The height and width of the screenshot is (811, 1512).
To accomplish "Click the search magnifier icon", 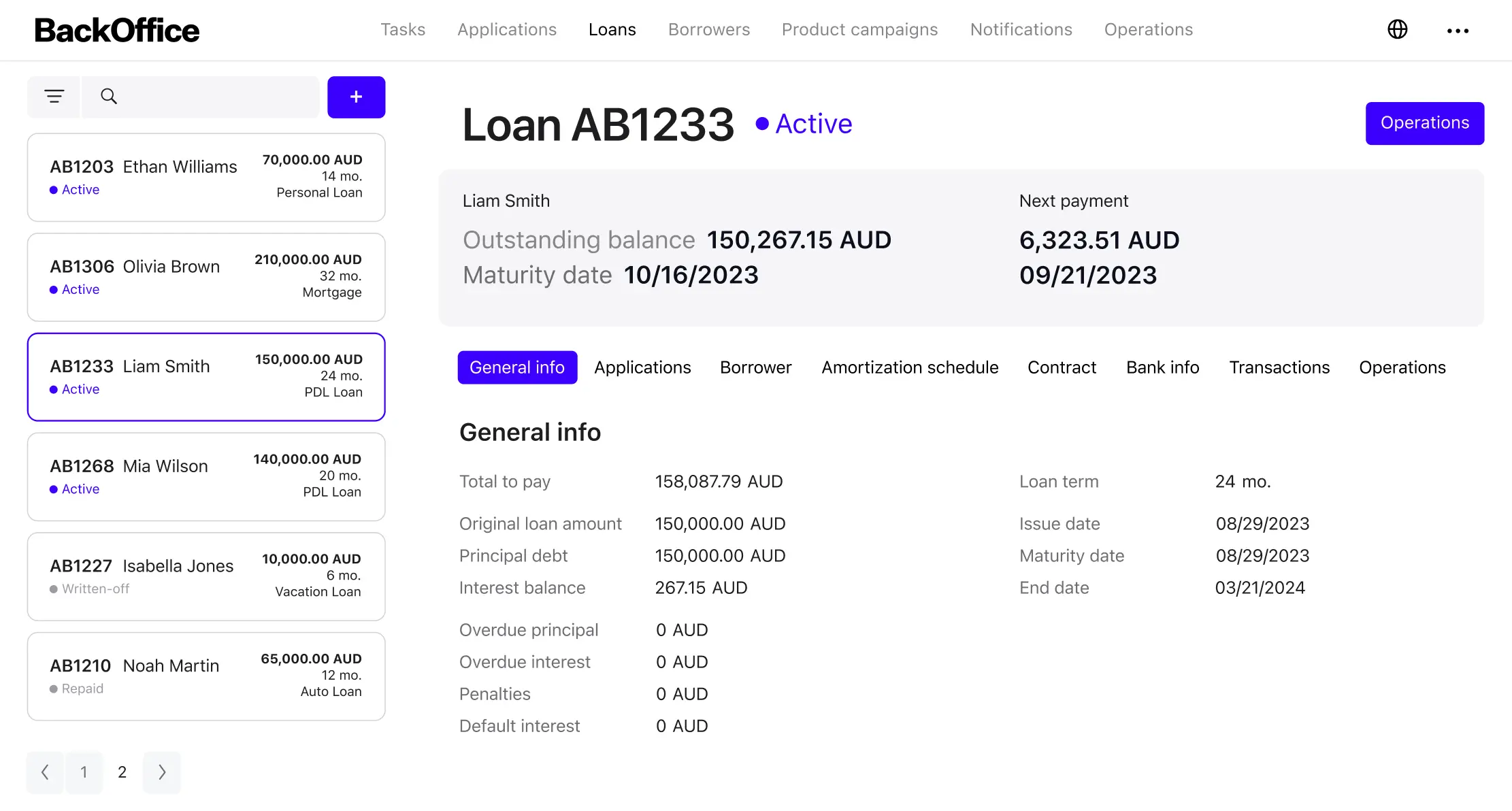I will tap(109, 97).
